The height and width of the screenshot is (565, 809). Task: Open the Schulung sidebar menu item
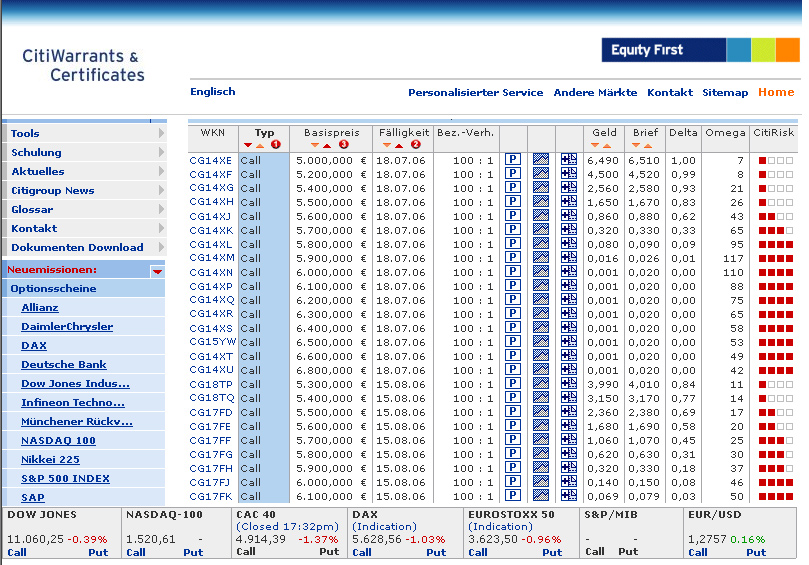pos(36,152)
